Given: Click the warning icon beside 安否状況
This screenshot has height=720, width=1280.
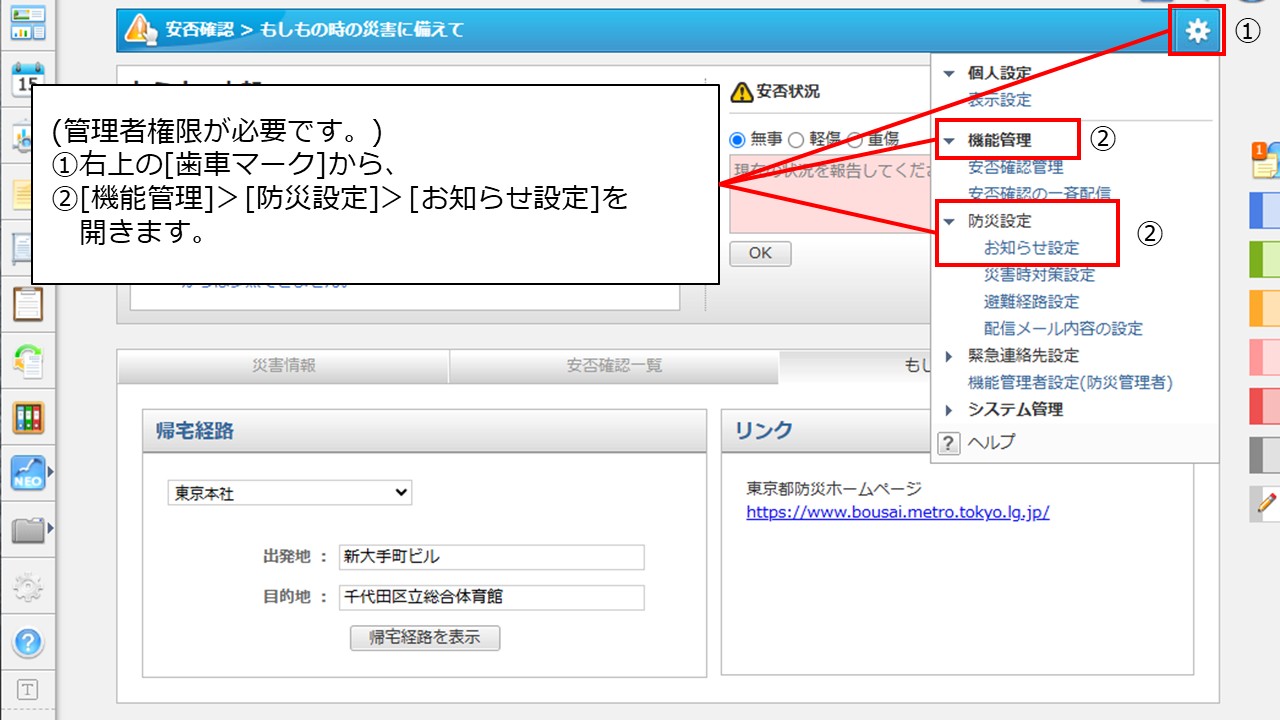Looking at the screenshot, I should pos(741,92).
